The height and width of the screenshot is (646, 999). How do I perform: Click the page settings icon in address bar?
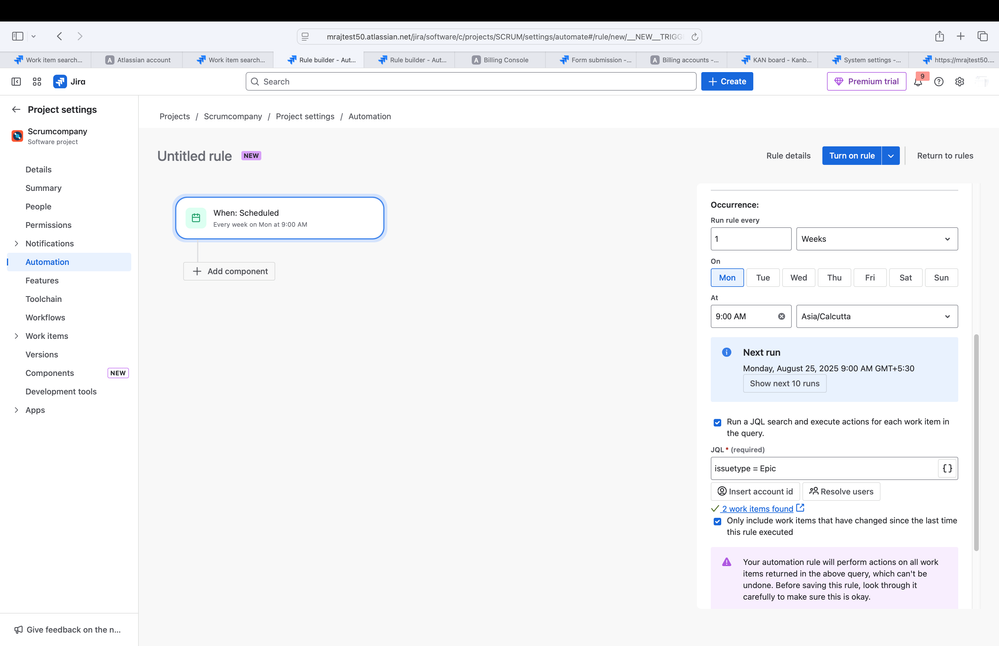pos(305,37)
